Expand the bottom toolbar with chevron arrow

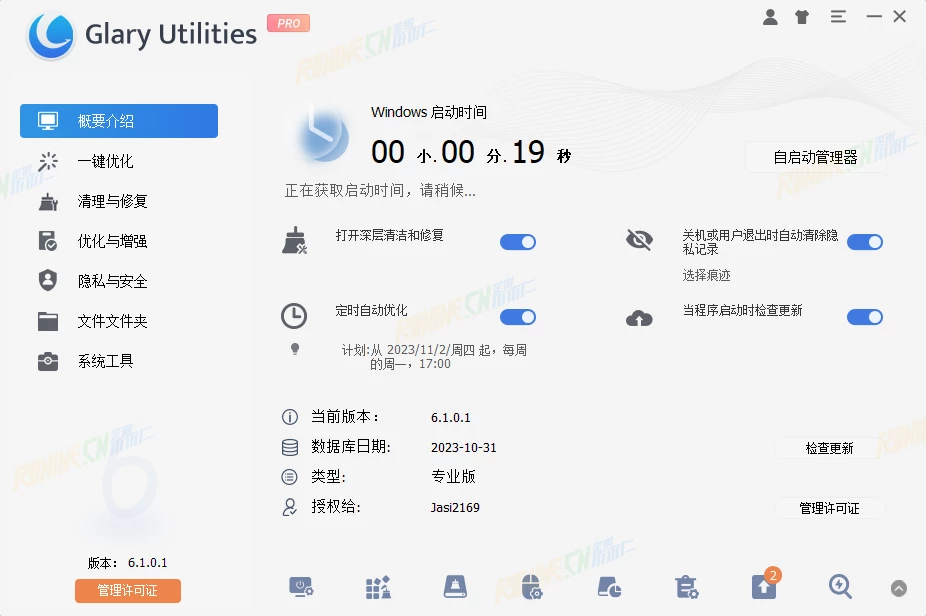899,588
